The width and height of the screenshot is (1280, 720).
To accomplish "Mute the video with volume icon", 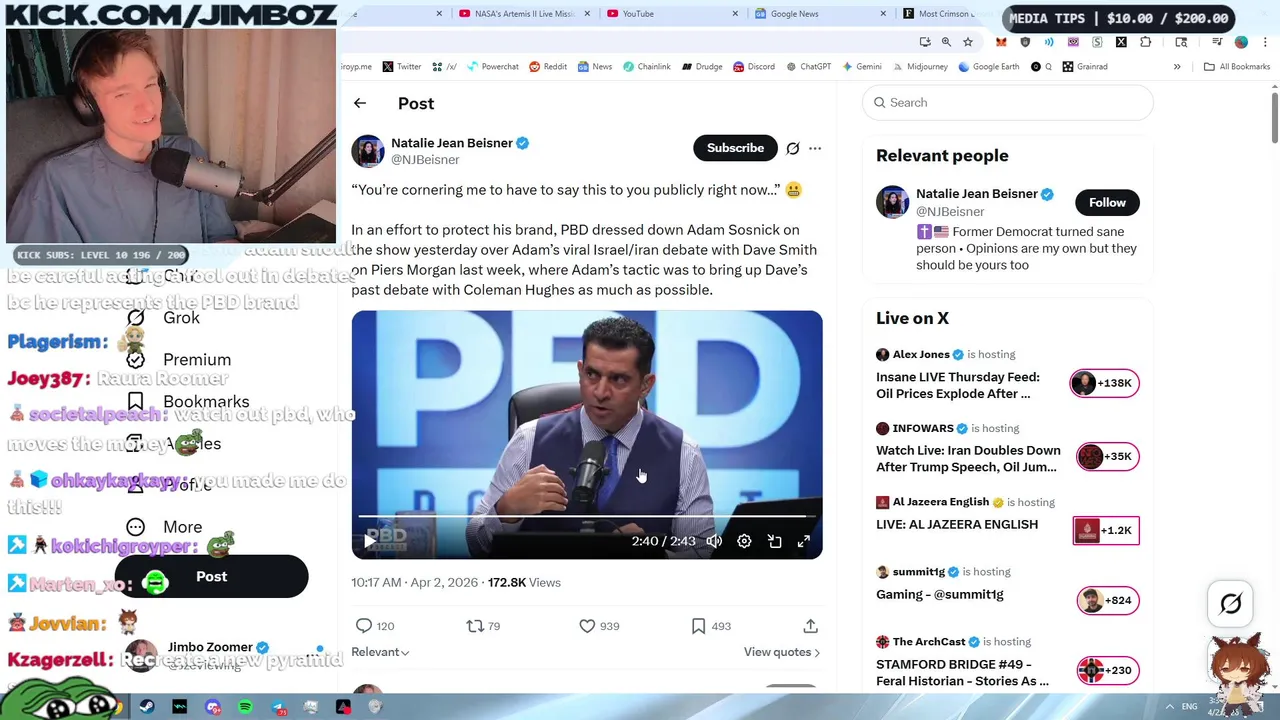I will [x=714, y=541].
